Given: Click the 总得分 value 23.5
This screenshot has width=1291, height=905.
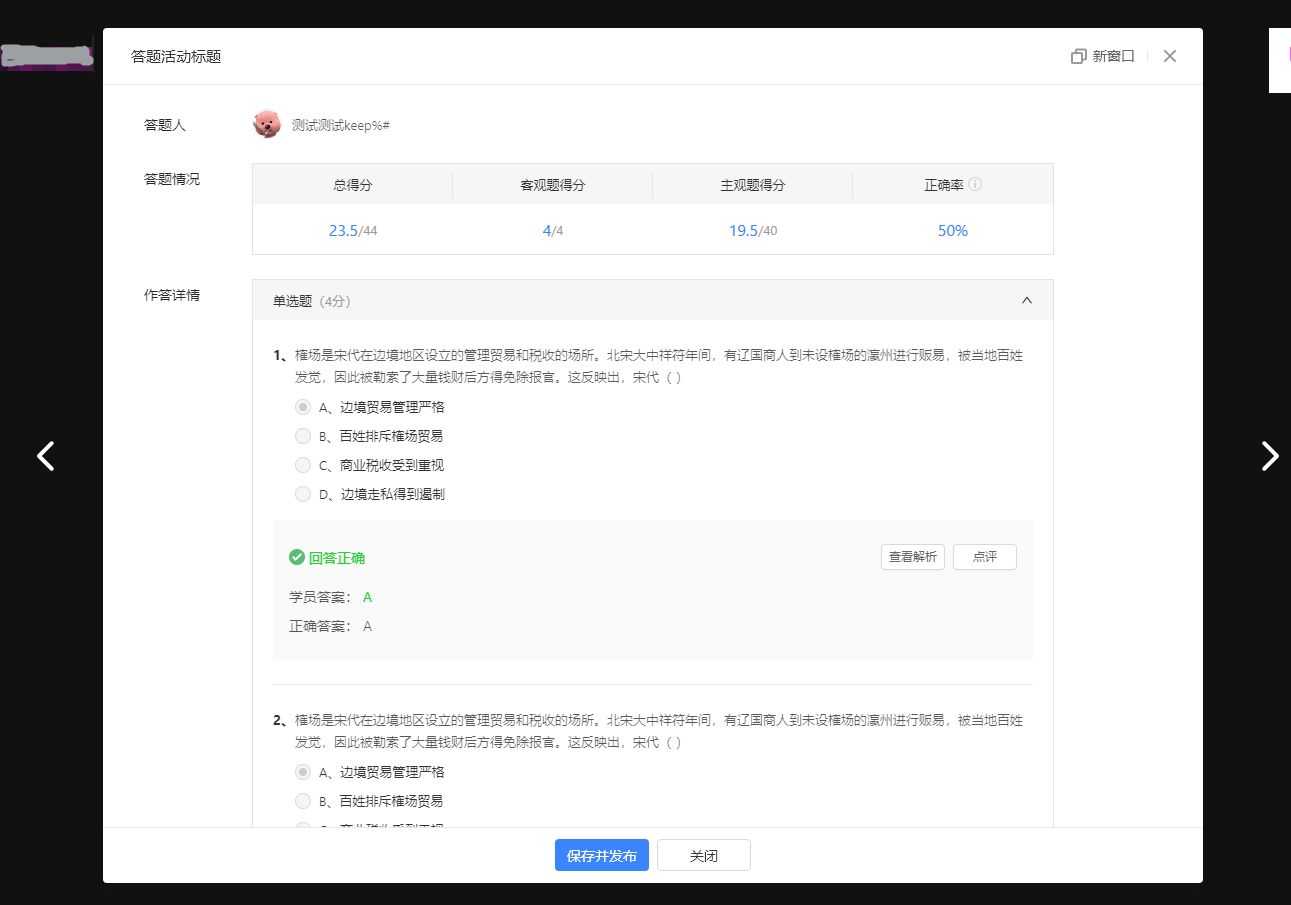Looking at the screenshot, I should point(343,231).
